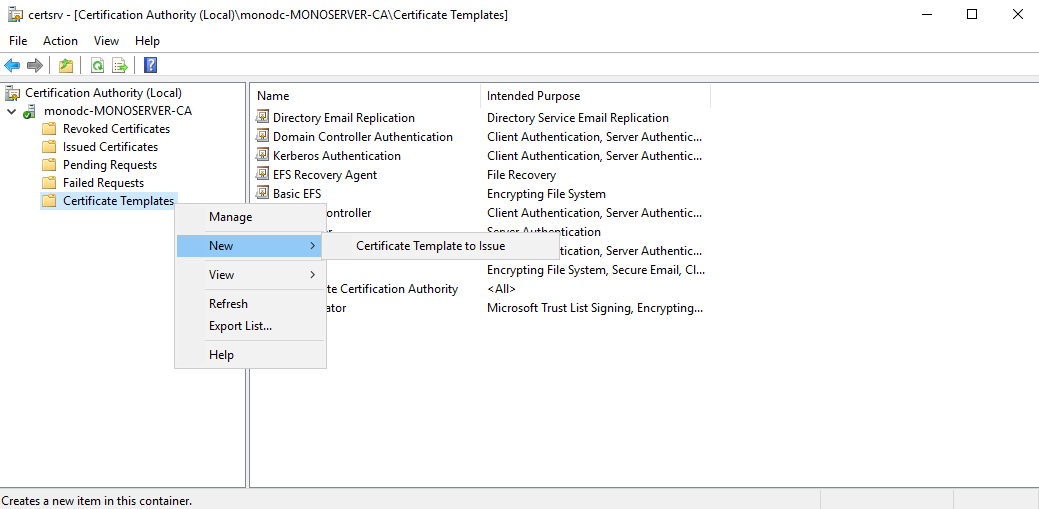The width and height of the screenshot is (1039, 509).
Task: Click the Back arrow toolbar icon
Action: tap(12, 66)
